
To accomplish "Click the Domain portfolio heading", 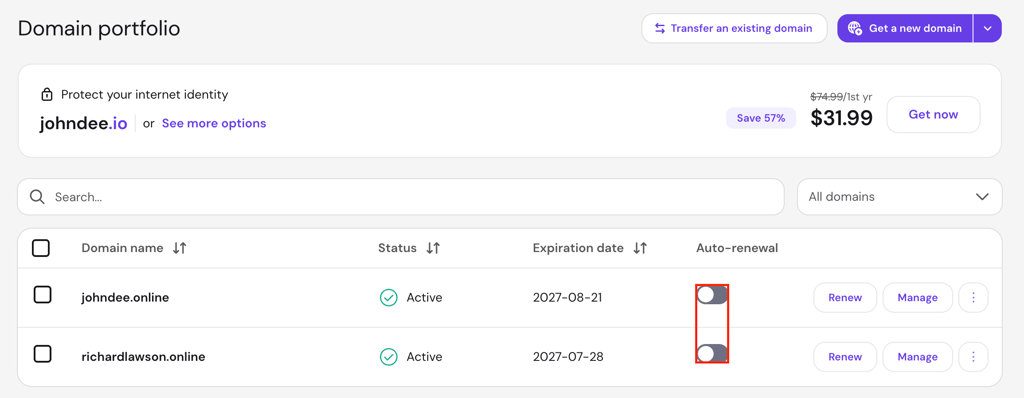I will pyautogui.click(x=99, y=29).
